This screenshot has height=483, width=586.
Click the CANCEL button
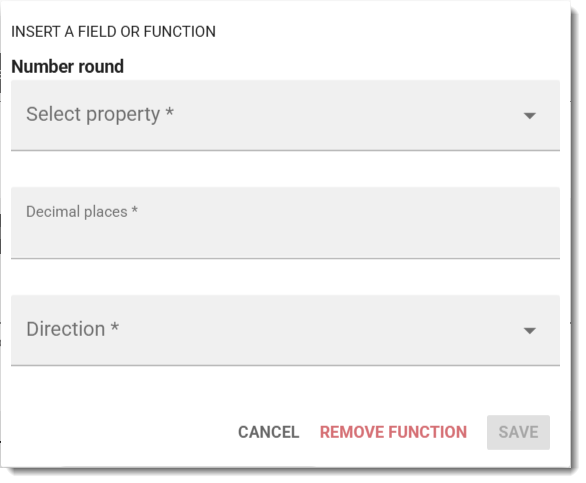pos(268,432)
